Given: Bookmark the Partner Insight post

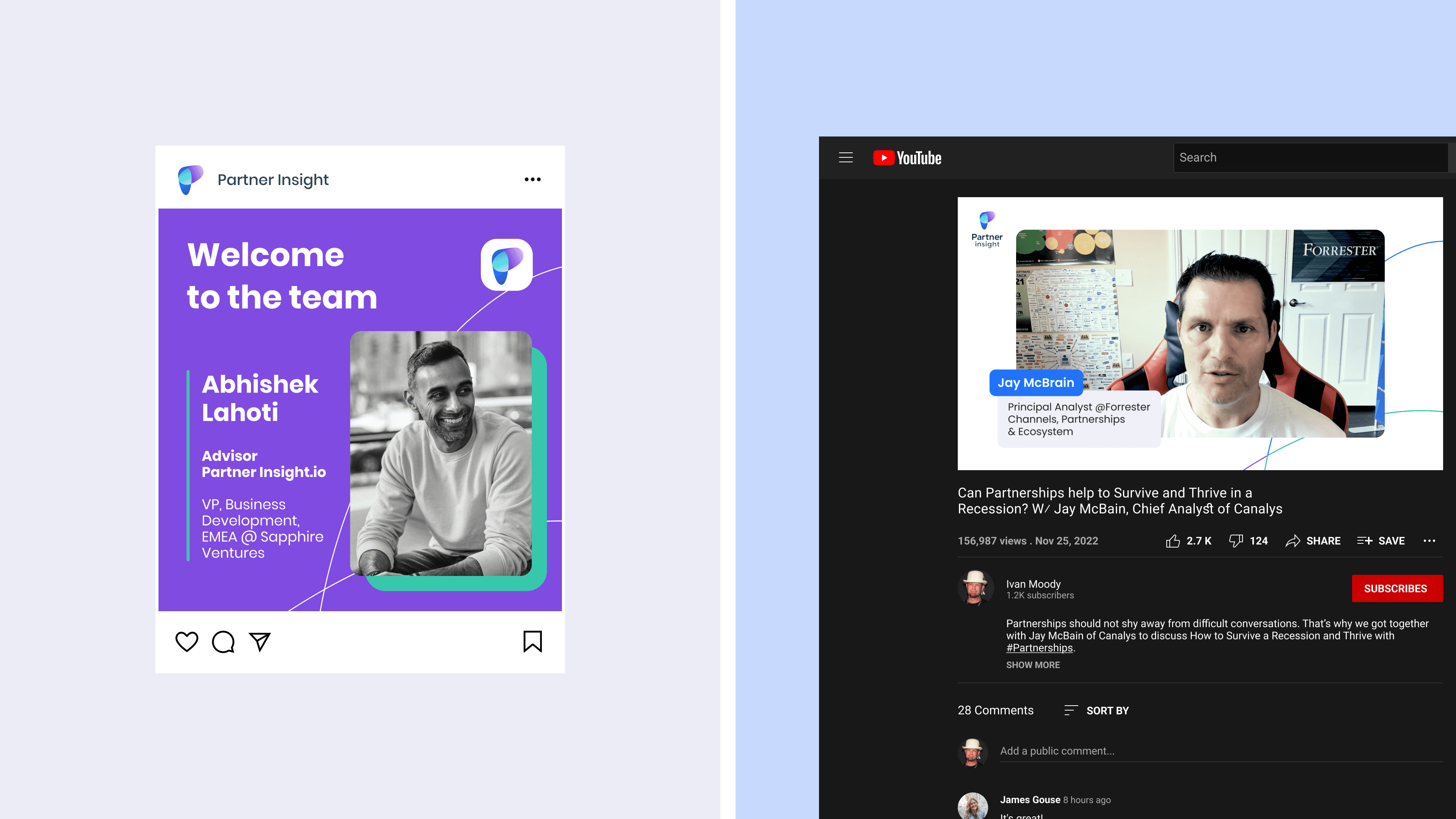Looking at the screenshot, I should (532, 642).
